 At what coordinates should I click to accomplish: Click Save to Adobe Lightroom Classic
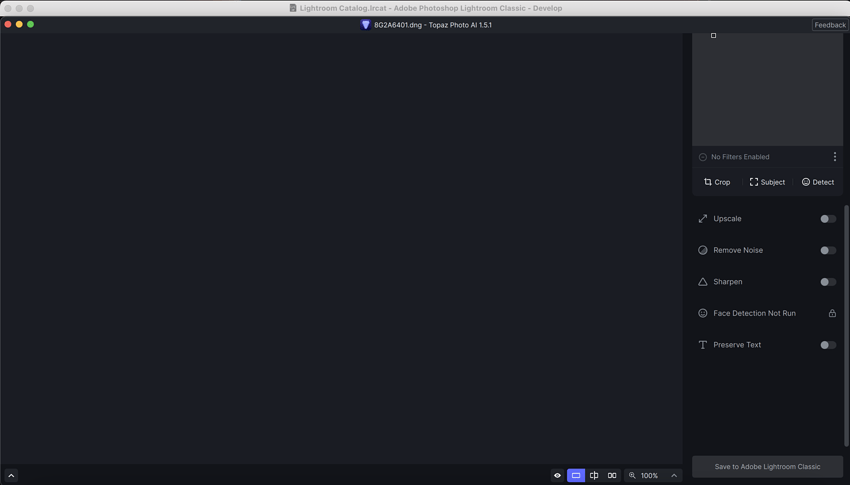tap(767, 467)
